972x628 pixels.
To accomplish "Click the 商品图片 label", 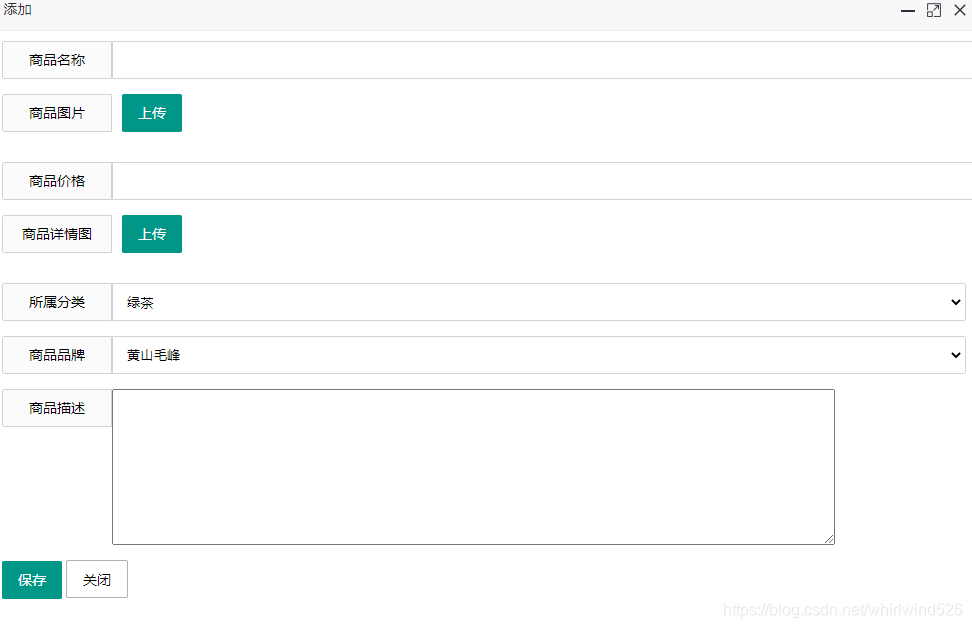I will point(57,113).
